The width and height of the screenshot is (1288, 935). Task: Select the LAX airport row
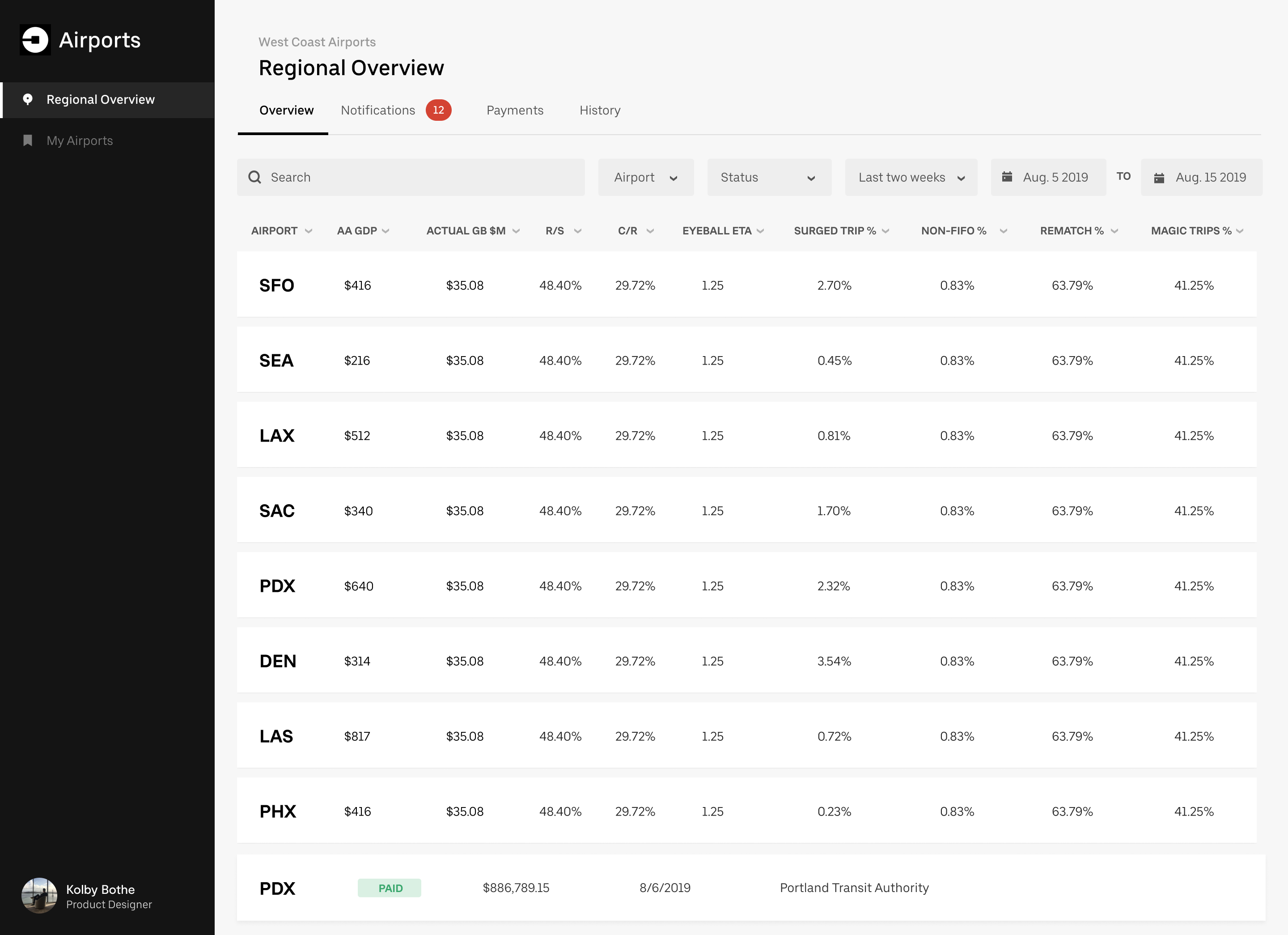point(746,434)
